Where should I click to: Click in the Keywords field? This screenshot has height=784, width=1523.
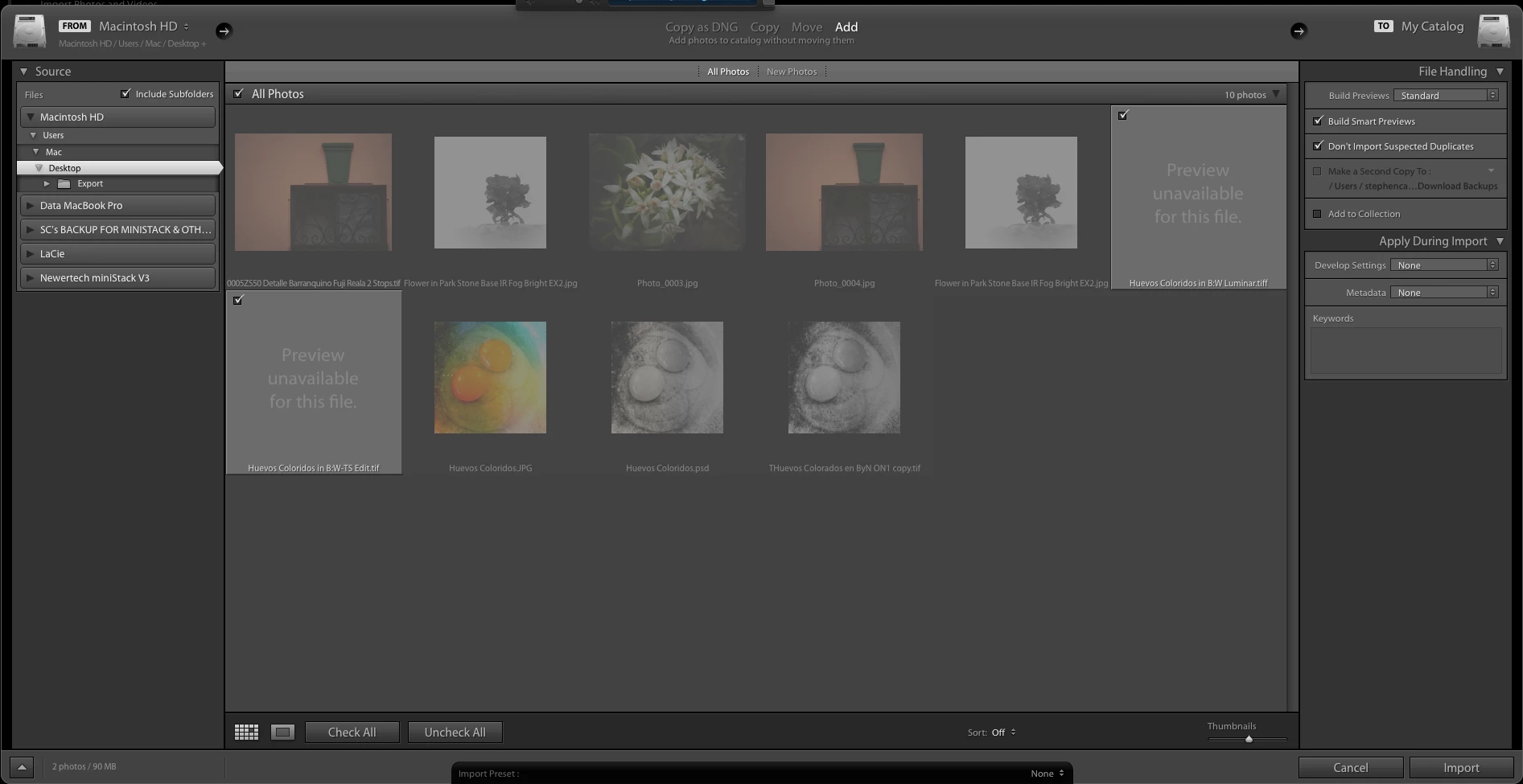[x=1406, y=351]
